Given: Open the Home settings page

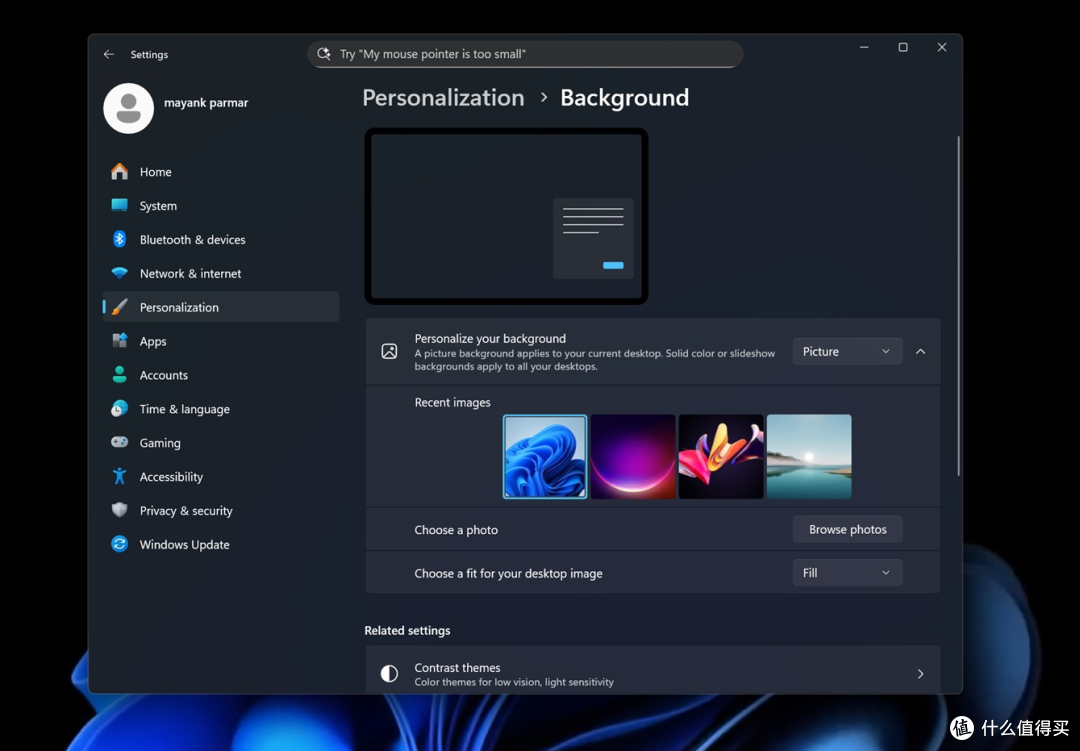Looking at the screenshot, I should point(220,172).
